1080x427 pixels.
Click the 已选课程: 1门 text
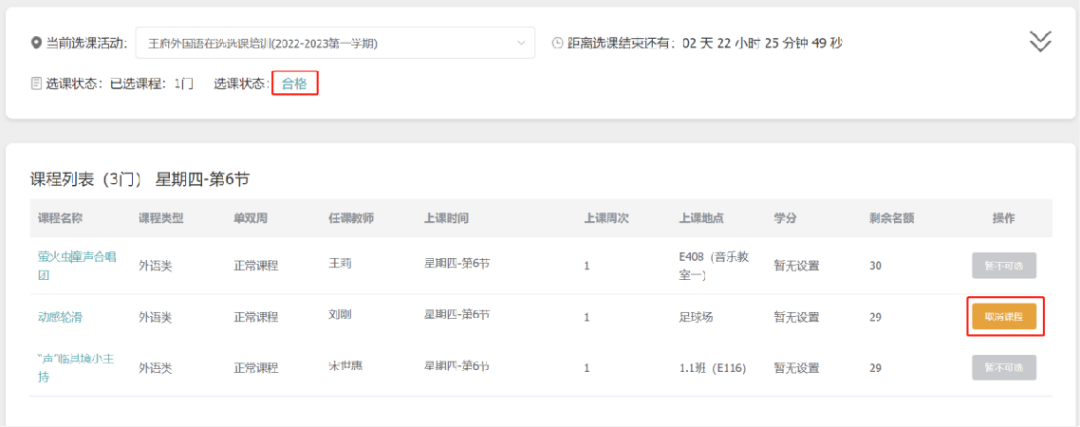click(x=152, y=84)
